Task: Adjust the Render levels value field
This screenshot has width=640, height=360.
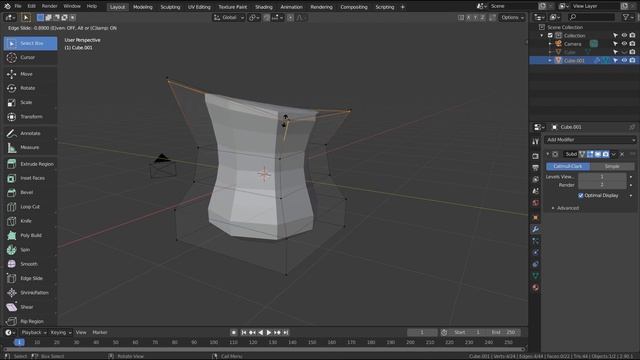Action: tap(602, 185)
